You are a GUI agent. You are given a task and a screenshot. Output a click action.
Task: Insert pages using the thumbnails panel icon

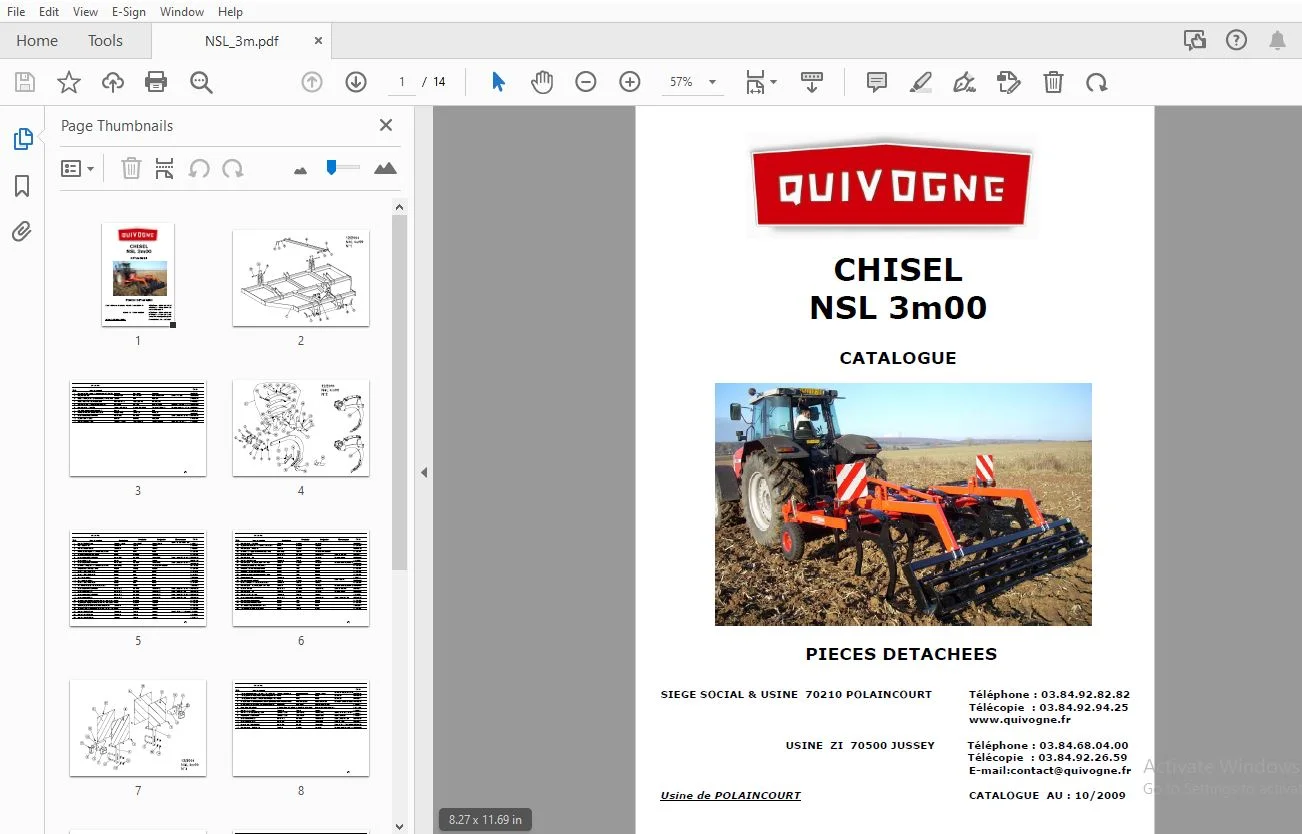tap(165, 168)
